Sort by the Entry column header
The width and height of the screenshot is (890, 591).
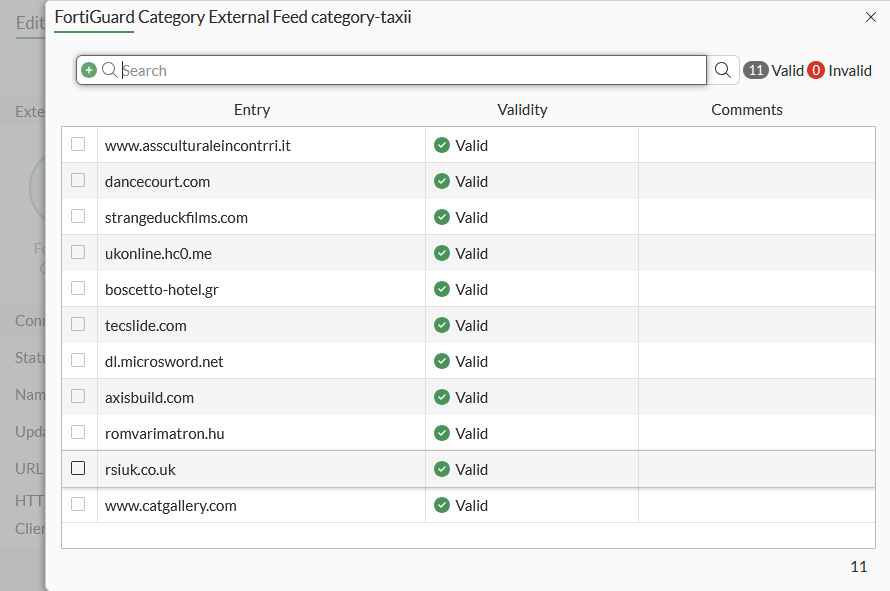(252, 110)
